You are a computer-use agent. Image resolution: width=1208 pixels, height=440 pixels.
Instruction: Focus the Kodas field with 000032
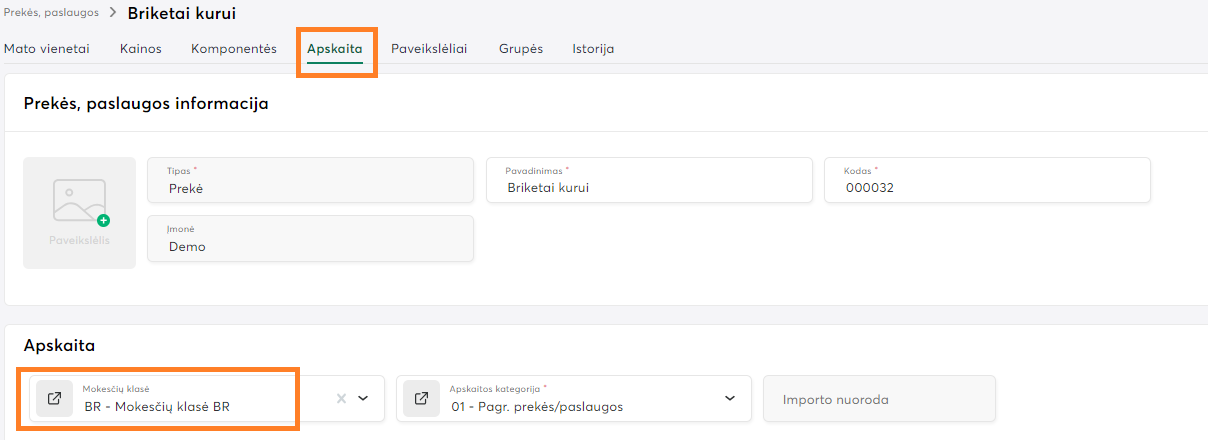(x=987, y=180)
